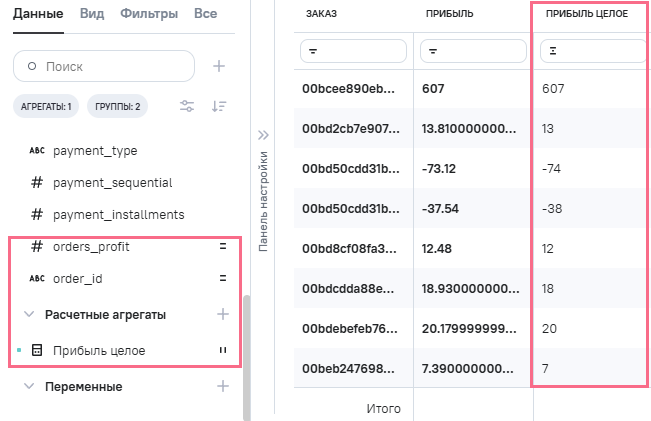Switch to the Вид tab
Screen dimensions: 651x421
[x=91, y=14]
